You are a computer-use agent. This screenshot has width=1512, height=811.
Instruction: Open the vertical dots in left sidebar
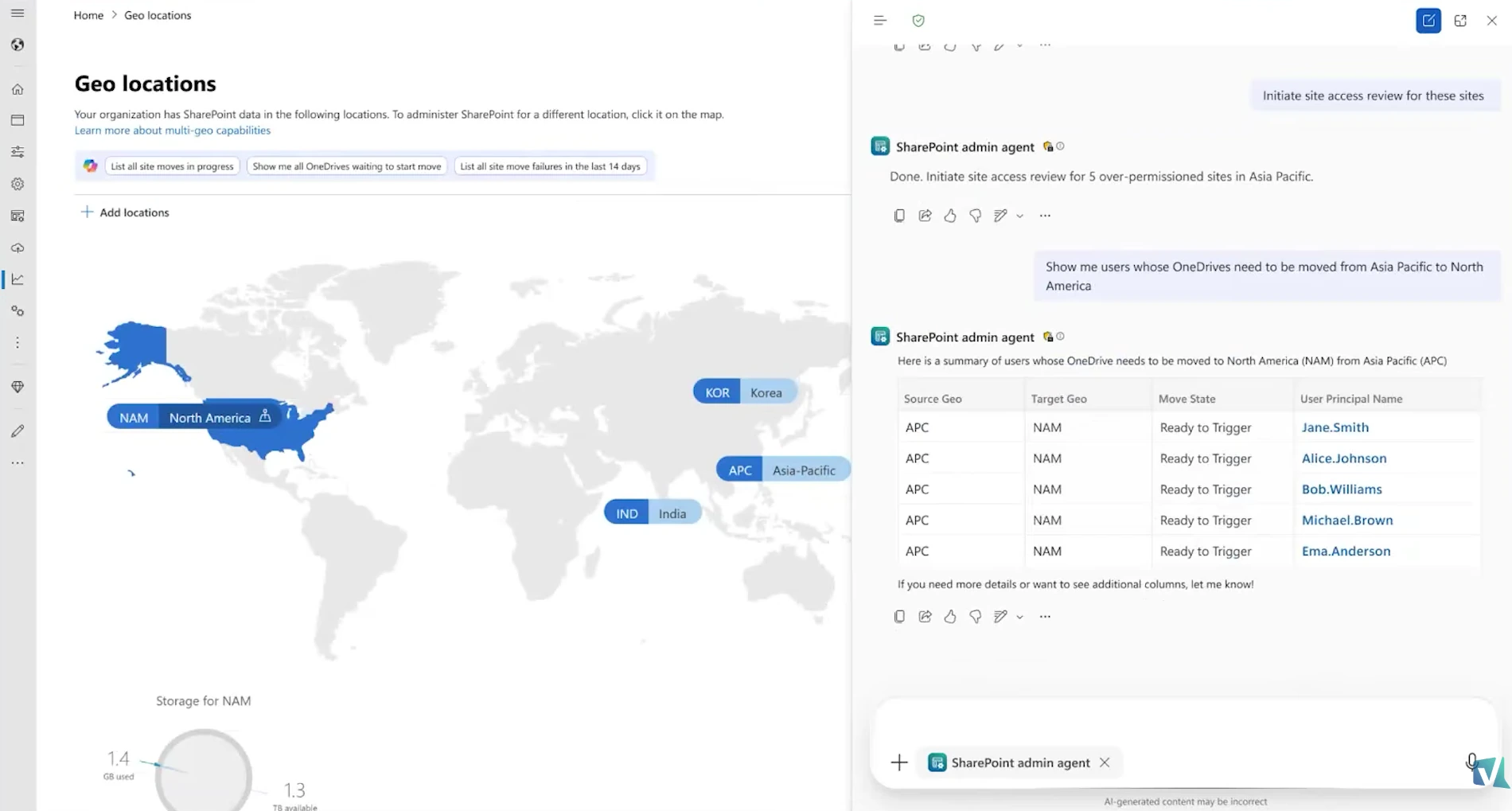pyautogui.click(x=18, y=343)
